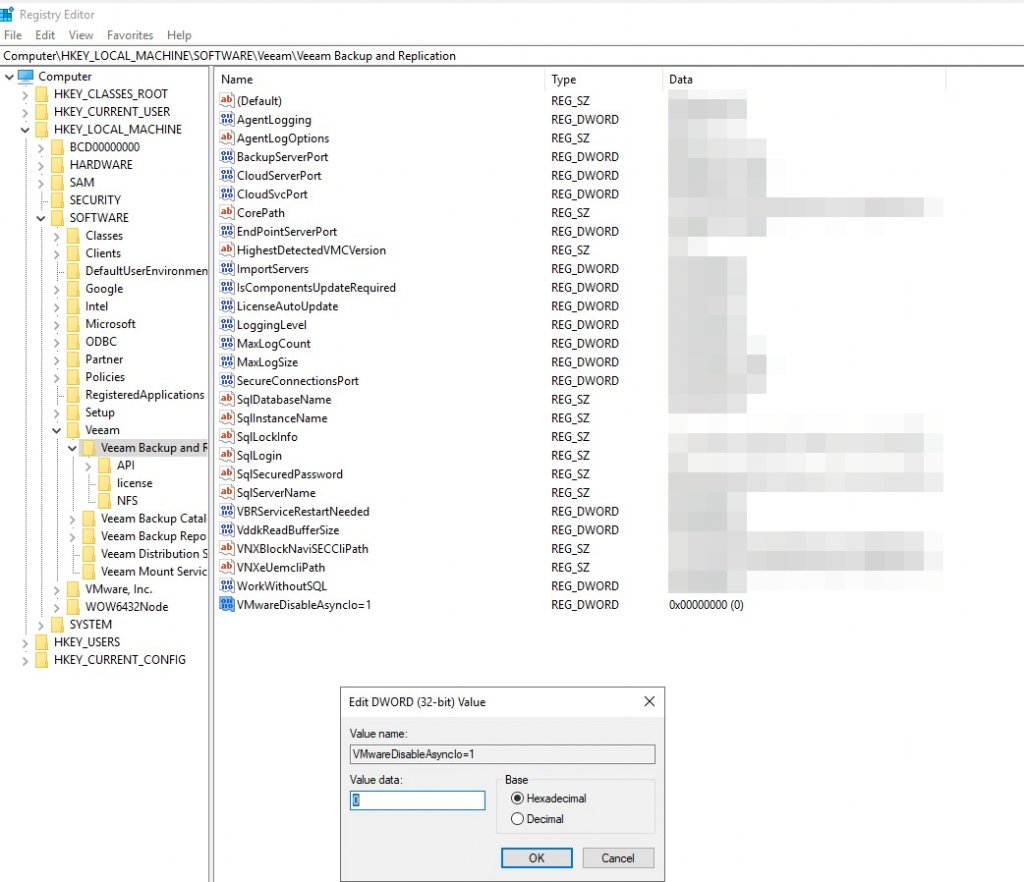Click the HighestDetectedVMCVersion string icon
The width and height of the screenshot is (1024, 882).
[227, 249]
